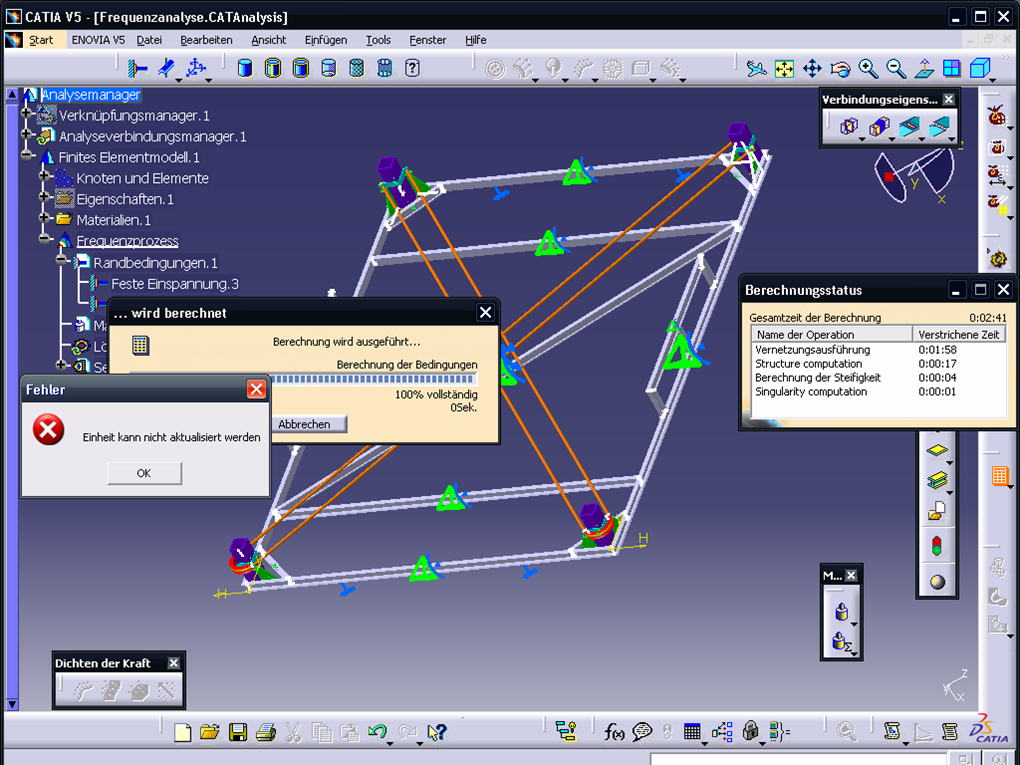The image size is (1020, 765).
Task: Click first icon in Verbindungseigens toolbar
Action: tap(848, 126)
